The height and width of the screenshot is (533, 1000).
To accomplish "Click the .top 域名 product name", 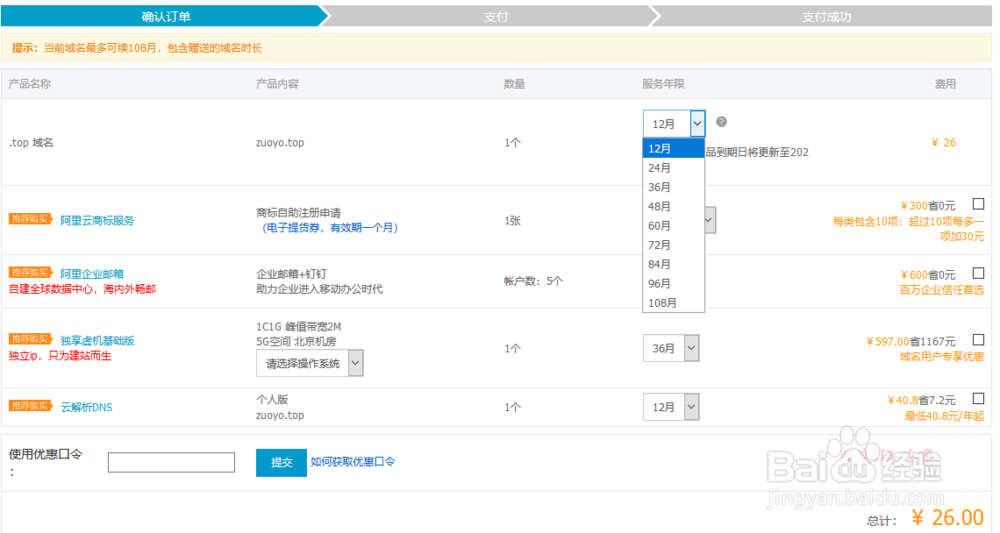I will 31,142.
